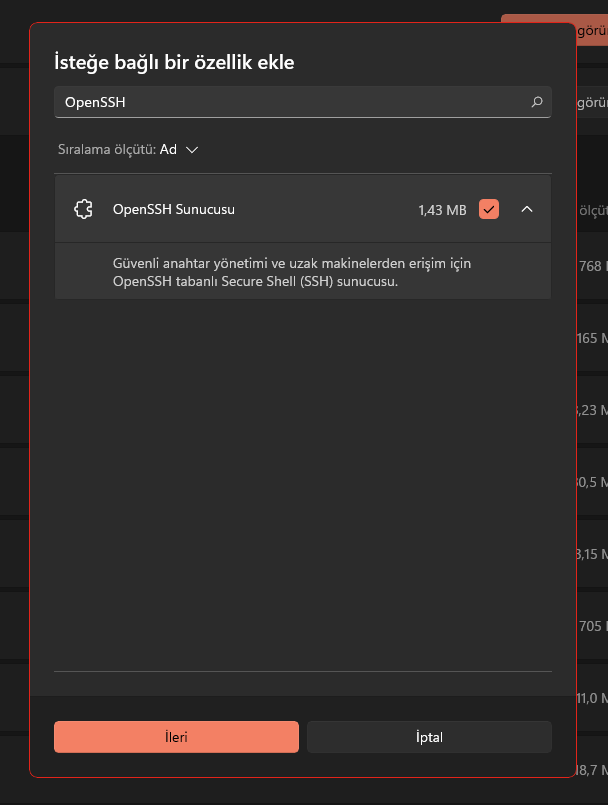Cancel with the İptal button
Image resolution: width=608 pixels, height=805 pixels.
(x=429, y=737)
